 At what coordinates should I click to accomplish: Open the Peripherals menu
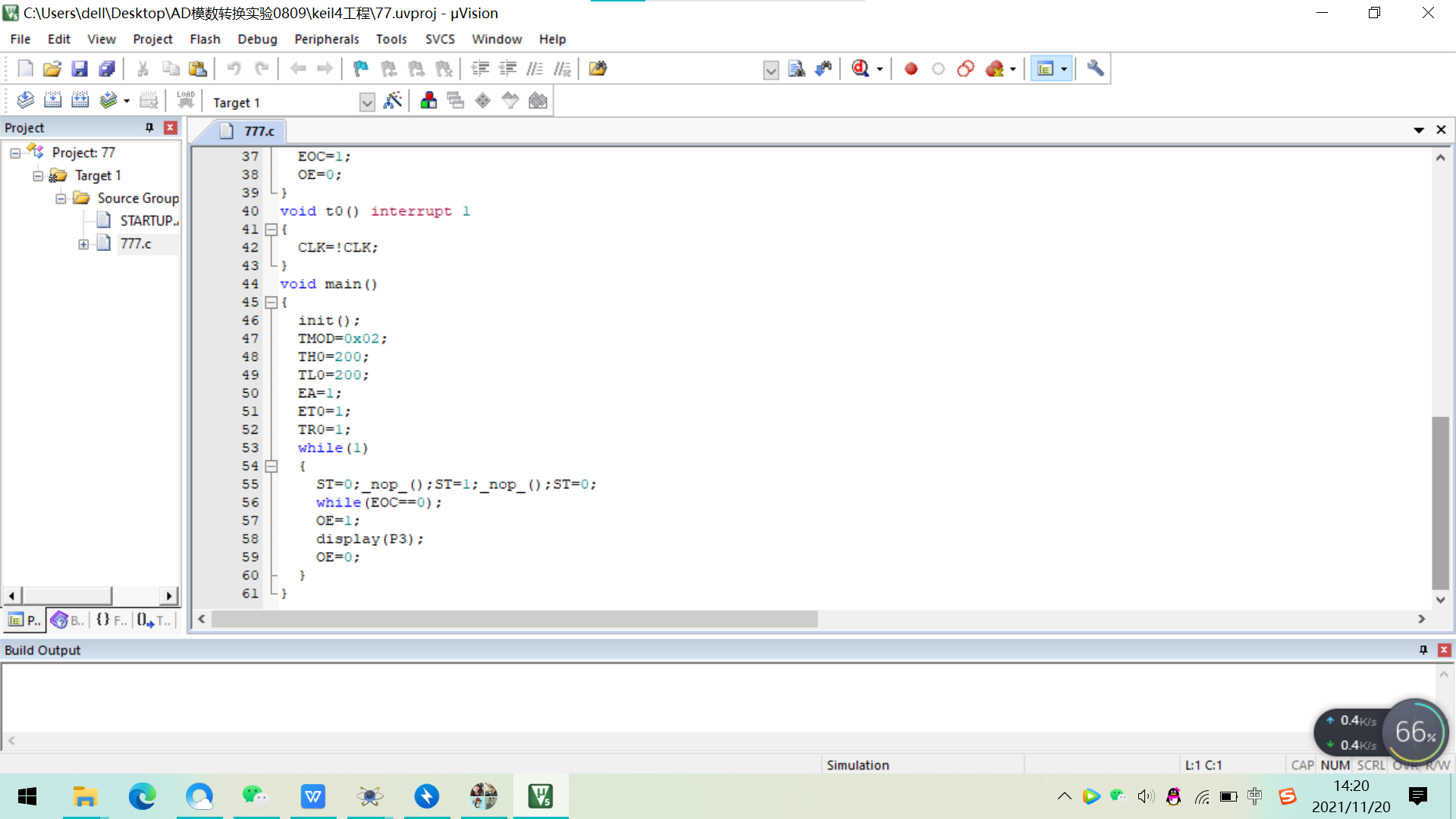(x=326, y=39)
